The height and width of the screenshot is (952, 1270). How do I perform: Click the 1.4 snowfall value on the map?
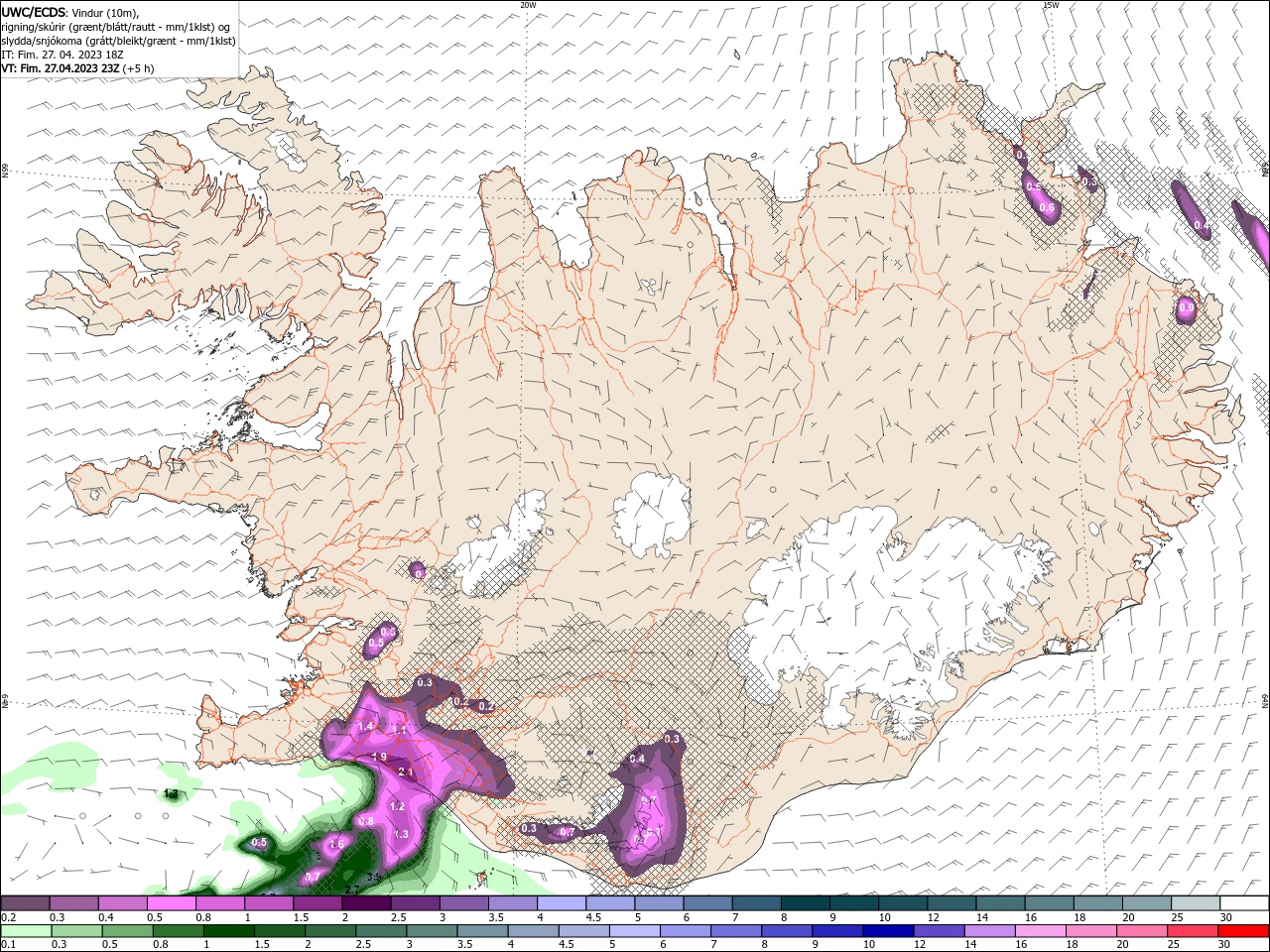click(365, 727)
